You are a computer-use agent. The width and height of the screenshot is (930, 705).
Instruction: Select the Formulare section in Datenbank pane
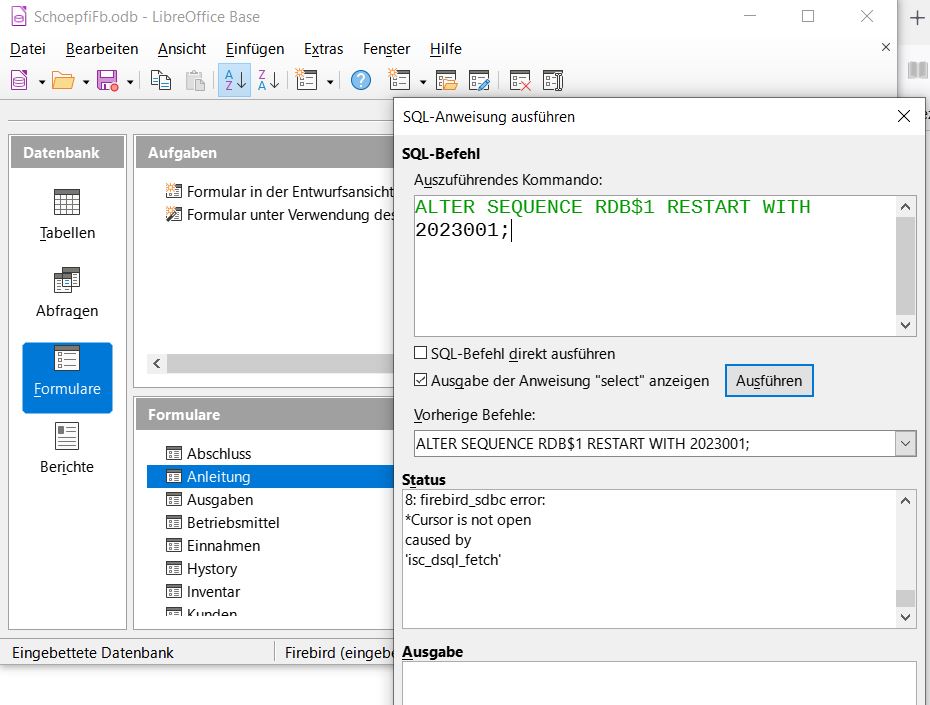tap(67, 378)
